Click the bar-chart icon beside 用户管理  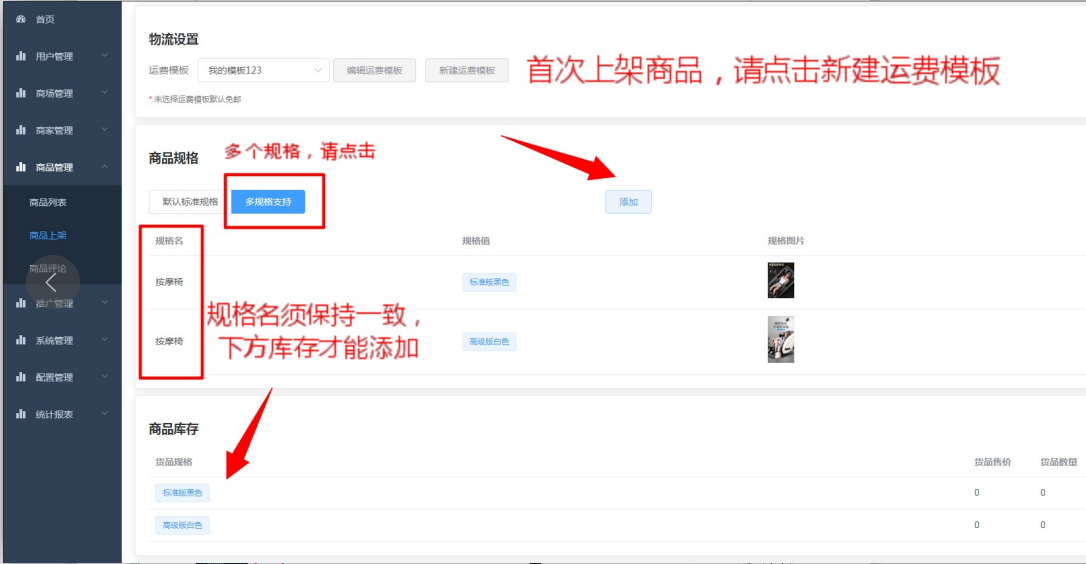(21, 56)
